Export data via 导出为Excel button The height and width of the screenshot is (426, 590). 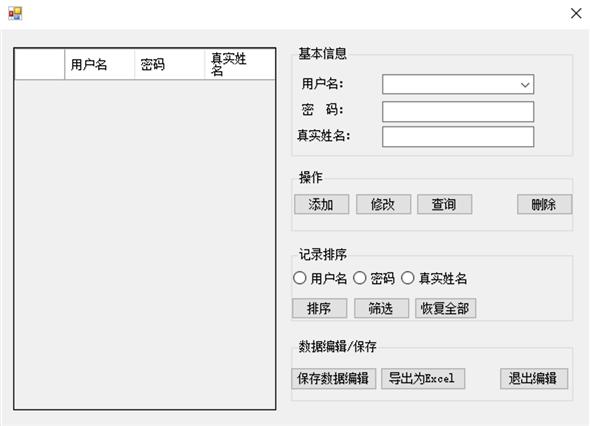(x=423, y=379)
